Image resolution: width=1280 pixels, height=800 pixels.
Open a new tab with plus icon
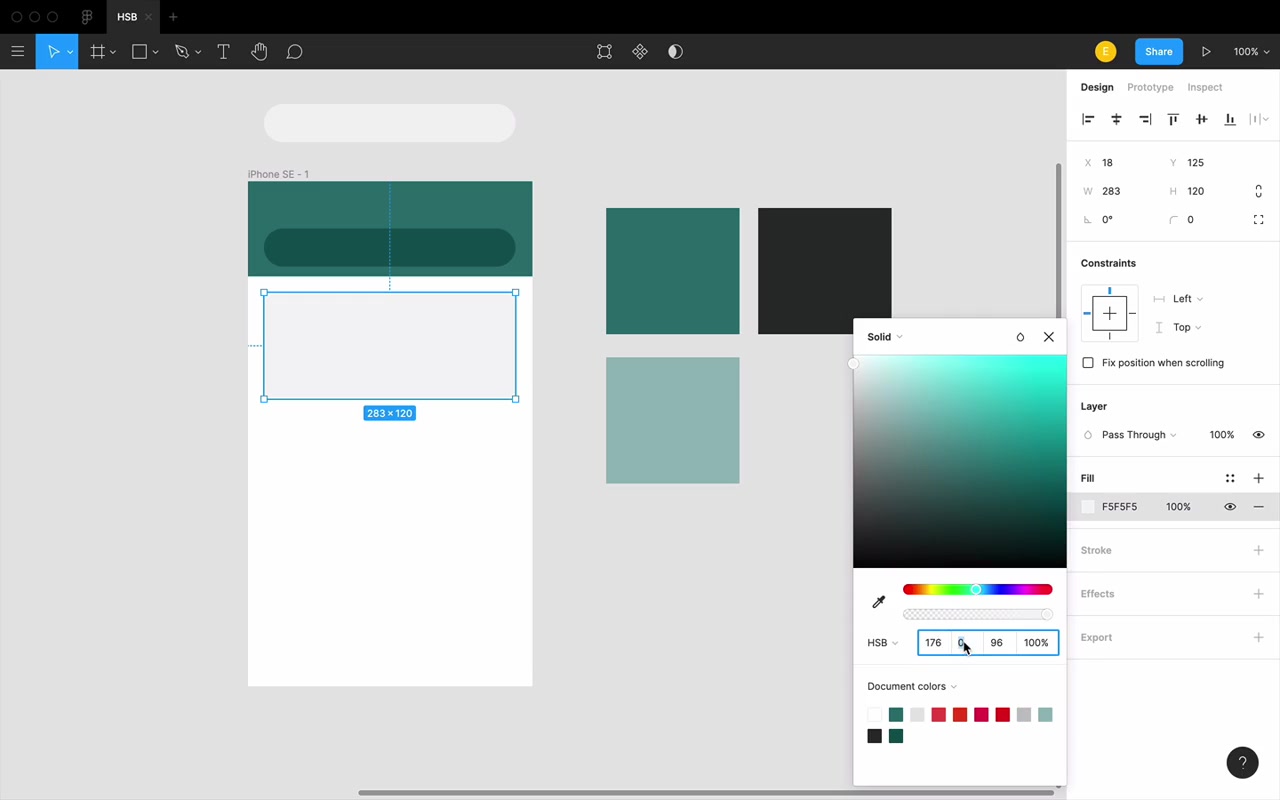point(173,17)
